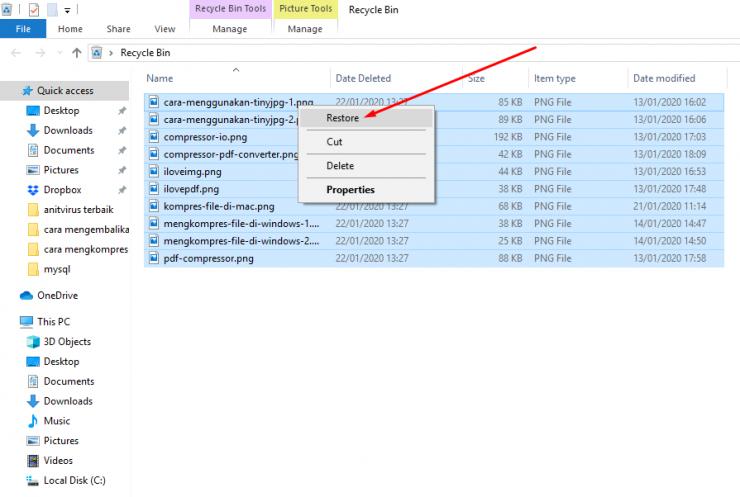Click the cara-menggunakan-tinyjpg-2 file icon
Screen dimensions: 740x497
pyautogui.click(x=154, y=119)
